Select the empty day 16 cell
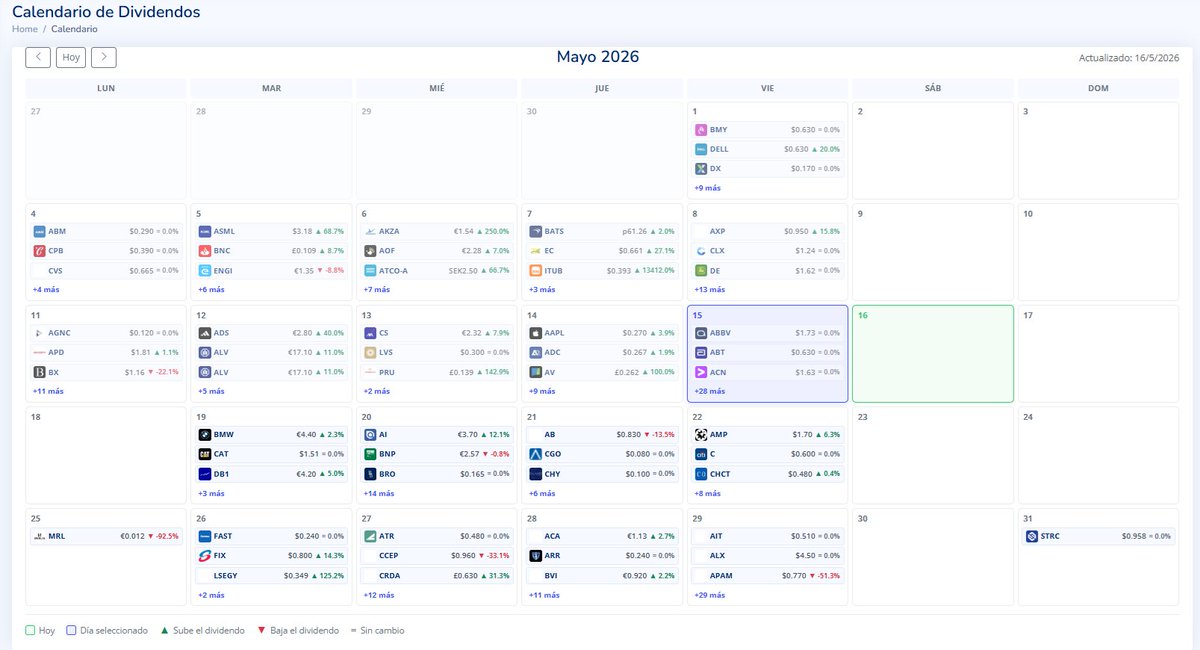 [x=933, y=354]
